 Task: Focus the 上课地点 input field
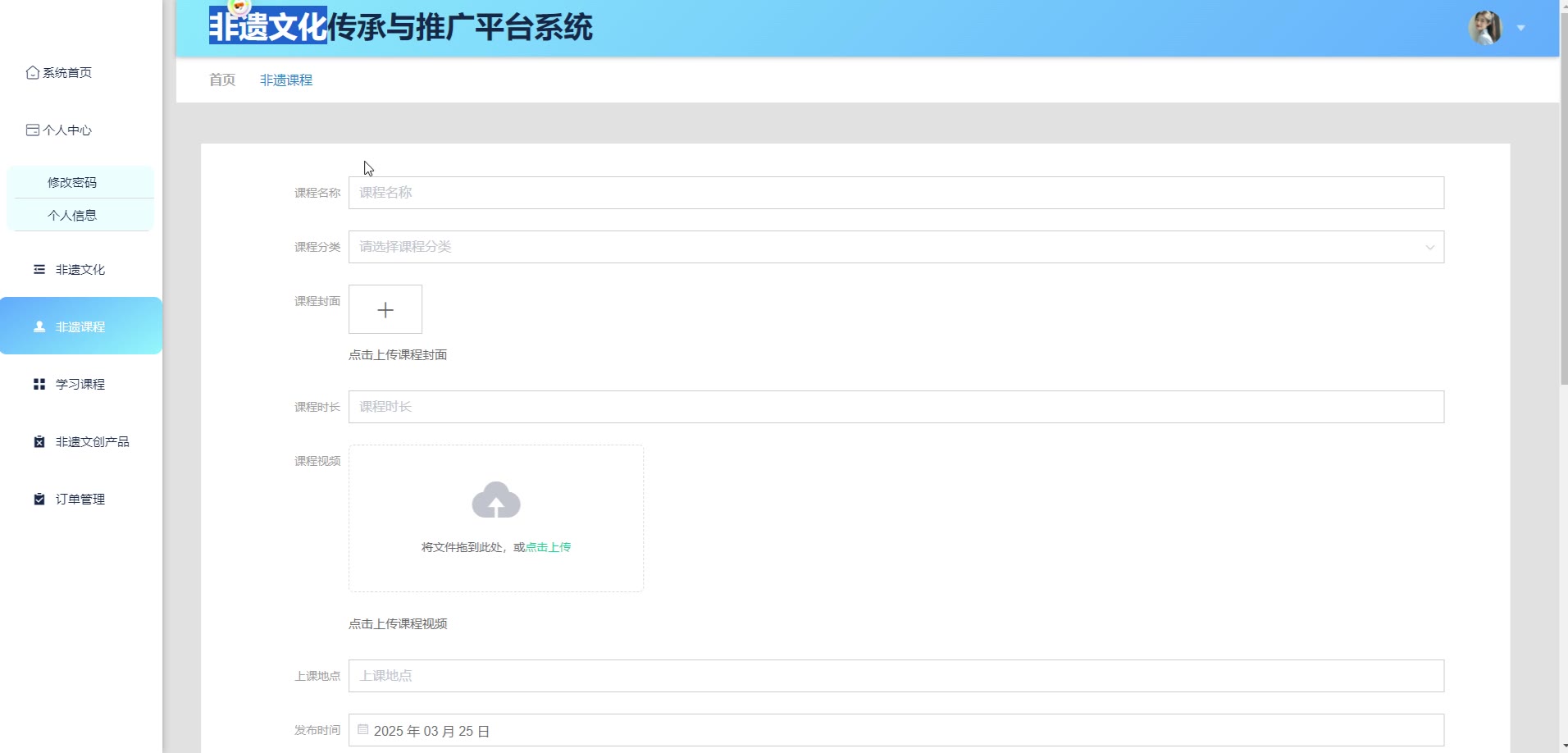(x=896, y=676)
